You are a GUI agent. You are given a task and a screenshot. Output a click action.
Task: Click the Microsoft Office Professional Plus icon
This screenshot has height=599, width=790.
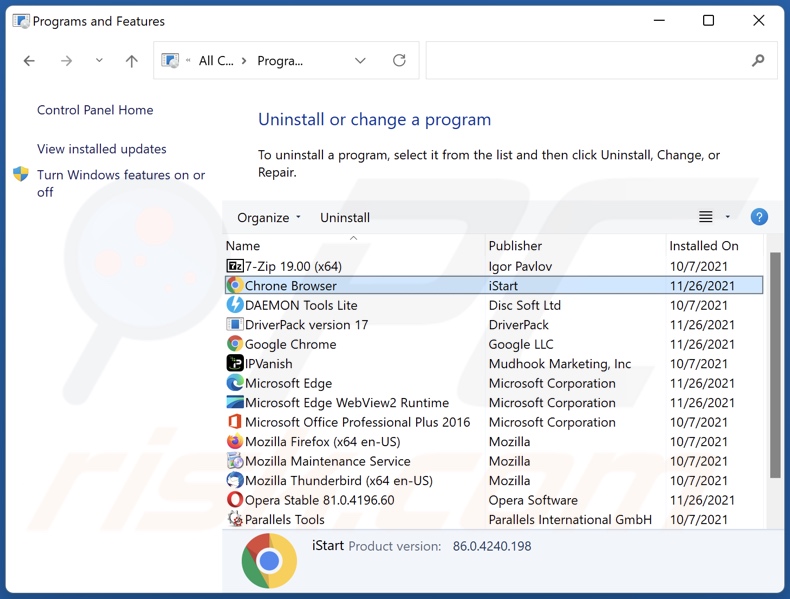(235, 422)
